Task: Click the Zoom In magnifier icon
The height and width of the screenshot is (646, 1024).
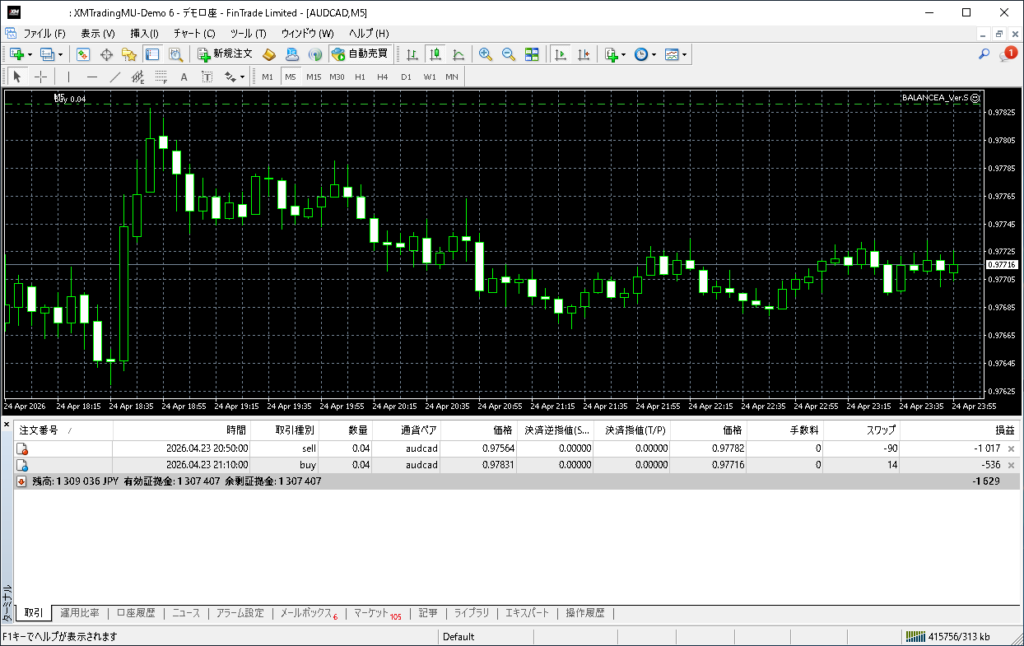Action: pyautogui.click(x=485, y=54)
